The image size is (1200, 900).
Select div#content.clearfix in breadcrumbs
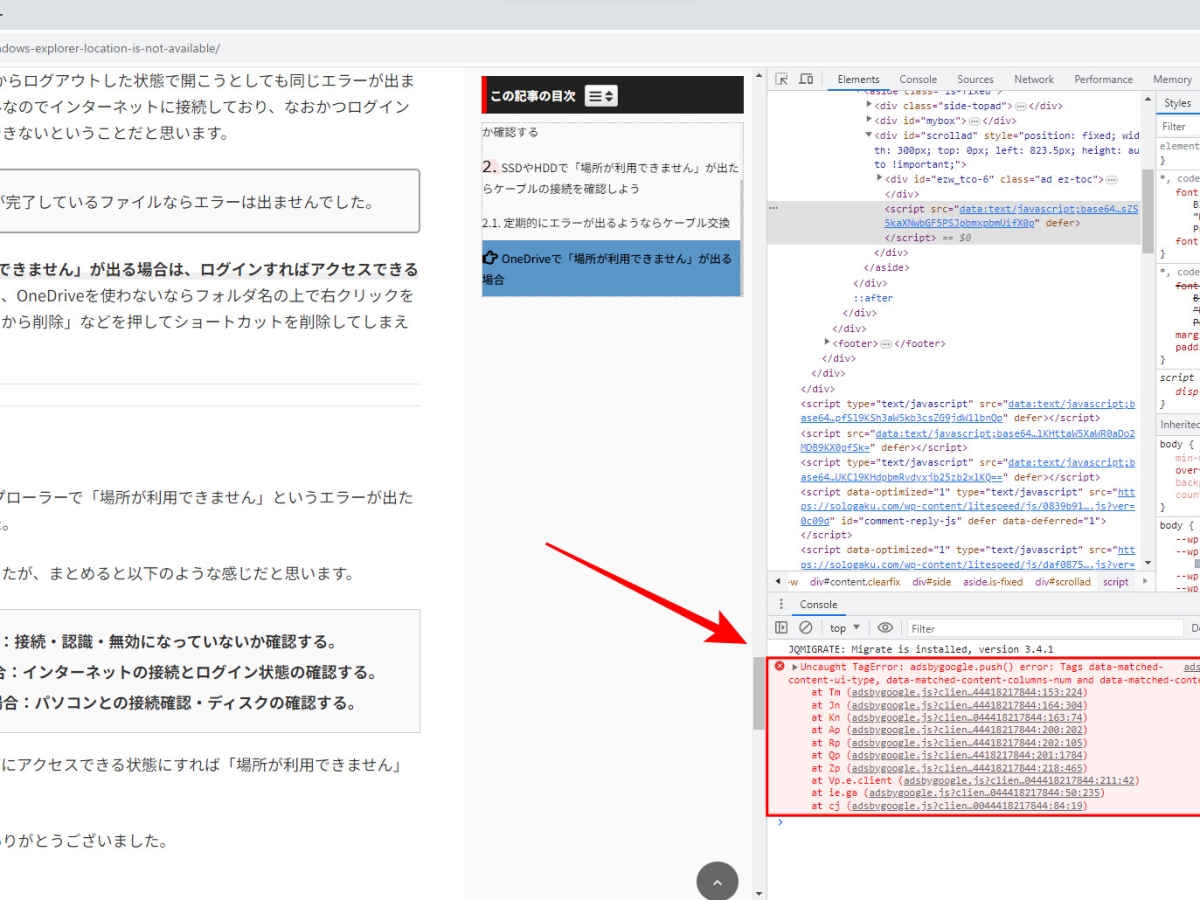[855, 582]
